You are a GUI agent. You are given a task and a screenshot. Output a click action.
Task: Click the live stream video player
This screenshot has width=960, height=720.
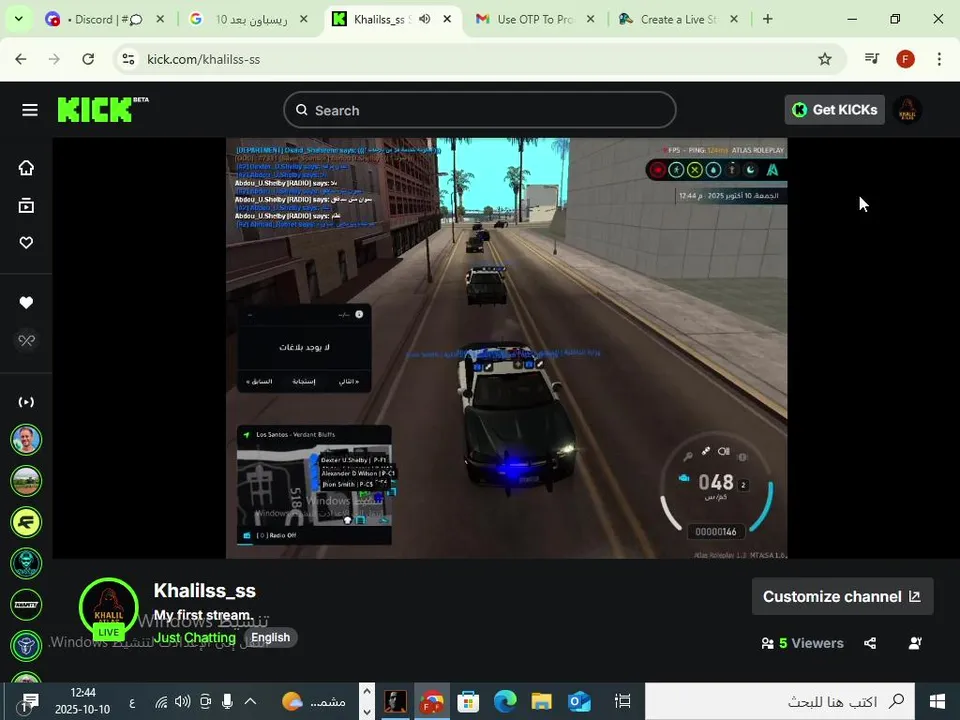tap(506, 348)
